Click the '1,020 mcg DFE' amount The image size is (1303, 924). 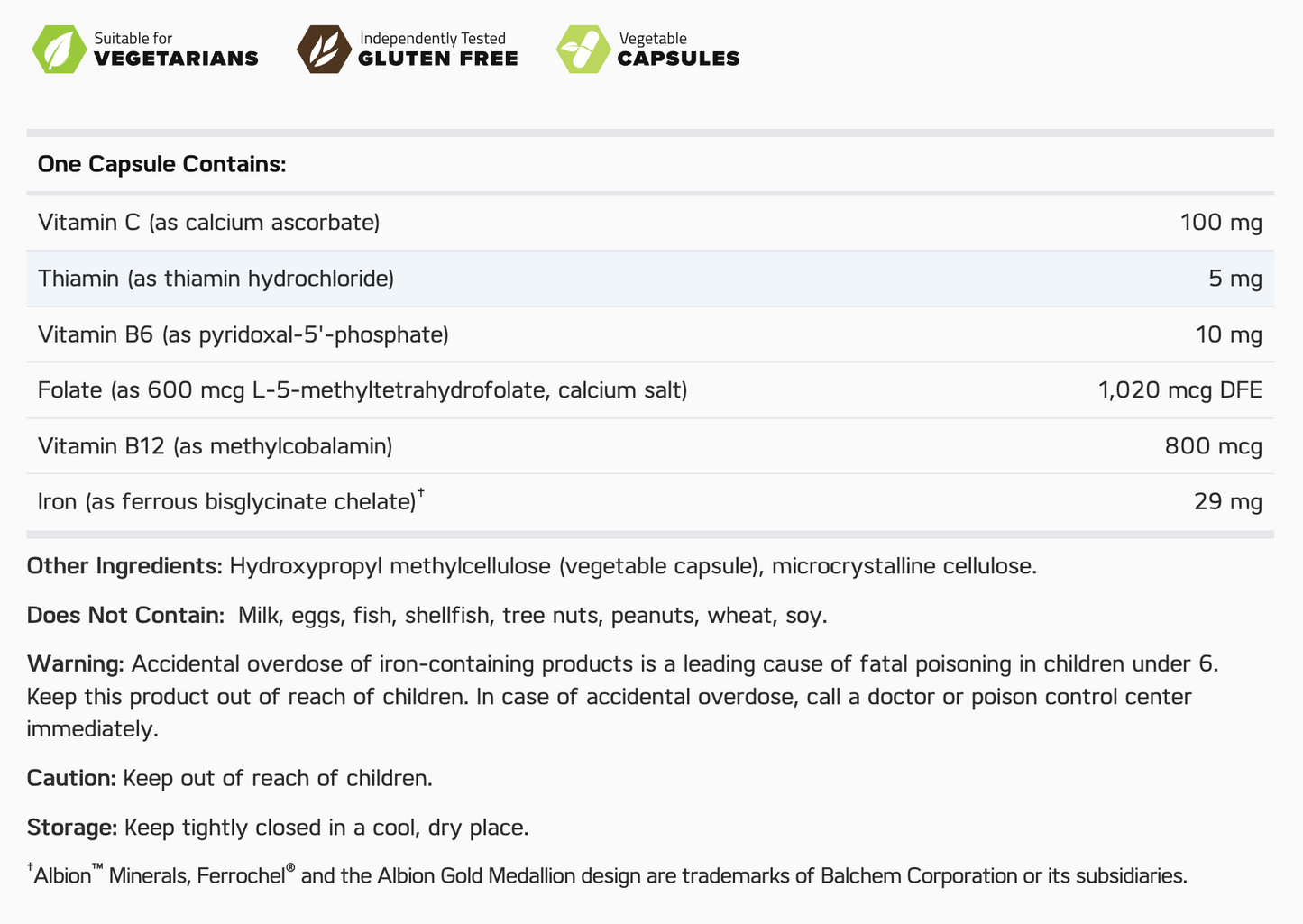1179,390
